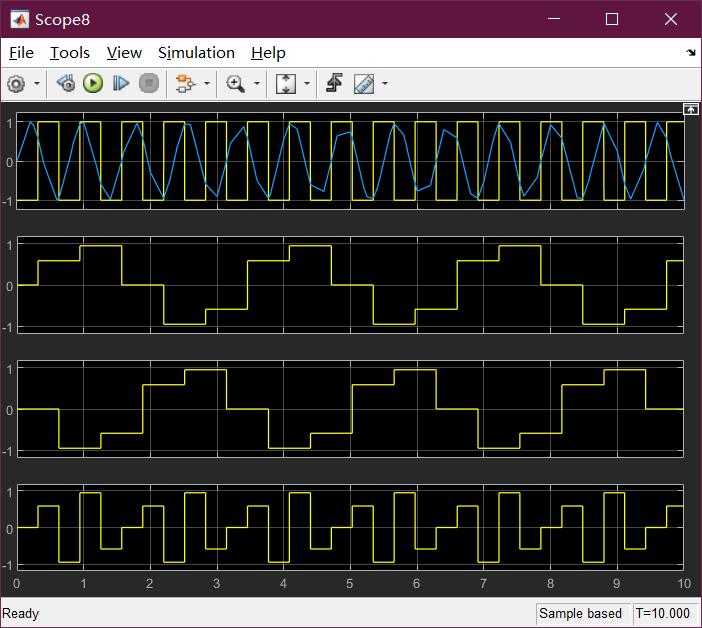Open the Simulation menu
Image resolution: width=702 pixels, height=628 pixels.
(x=196, y=53)
